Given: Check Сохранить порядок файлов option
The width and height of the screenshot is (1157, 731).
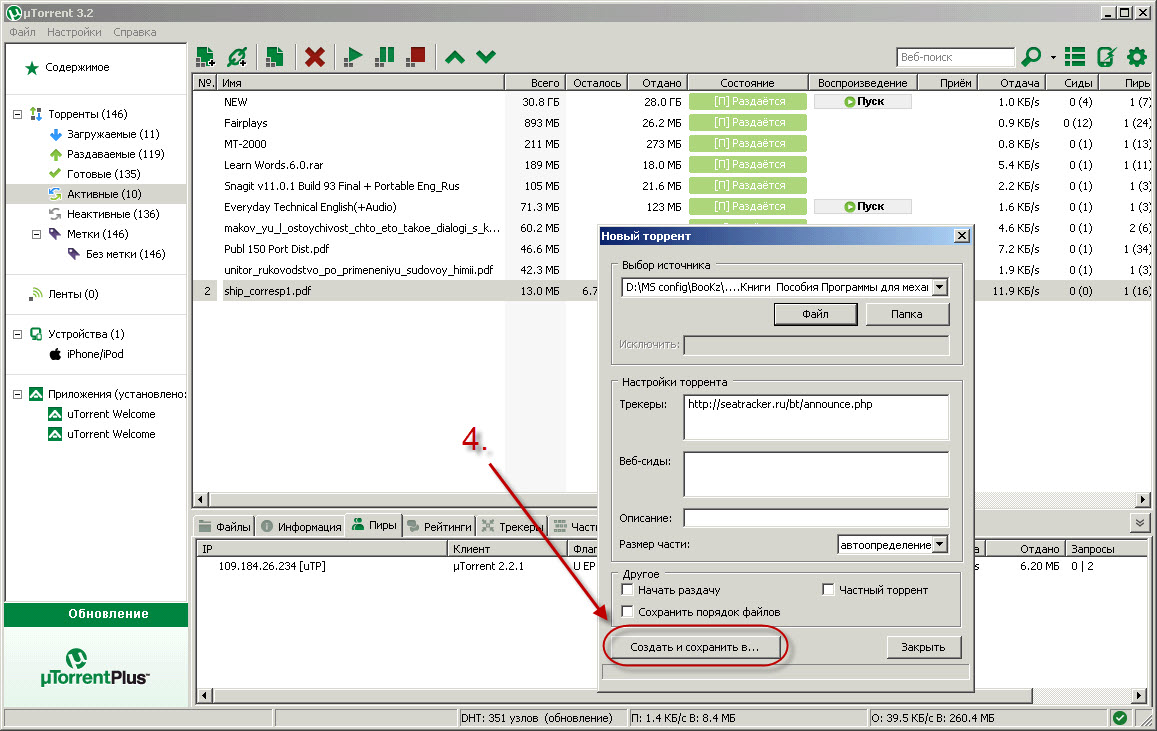Looking at the screenshot, I should pyautogui.click(x=627, y=611).
